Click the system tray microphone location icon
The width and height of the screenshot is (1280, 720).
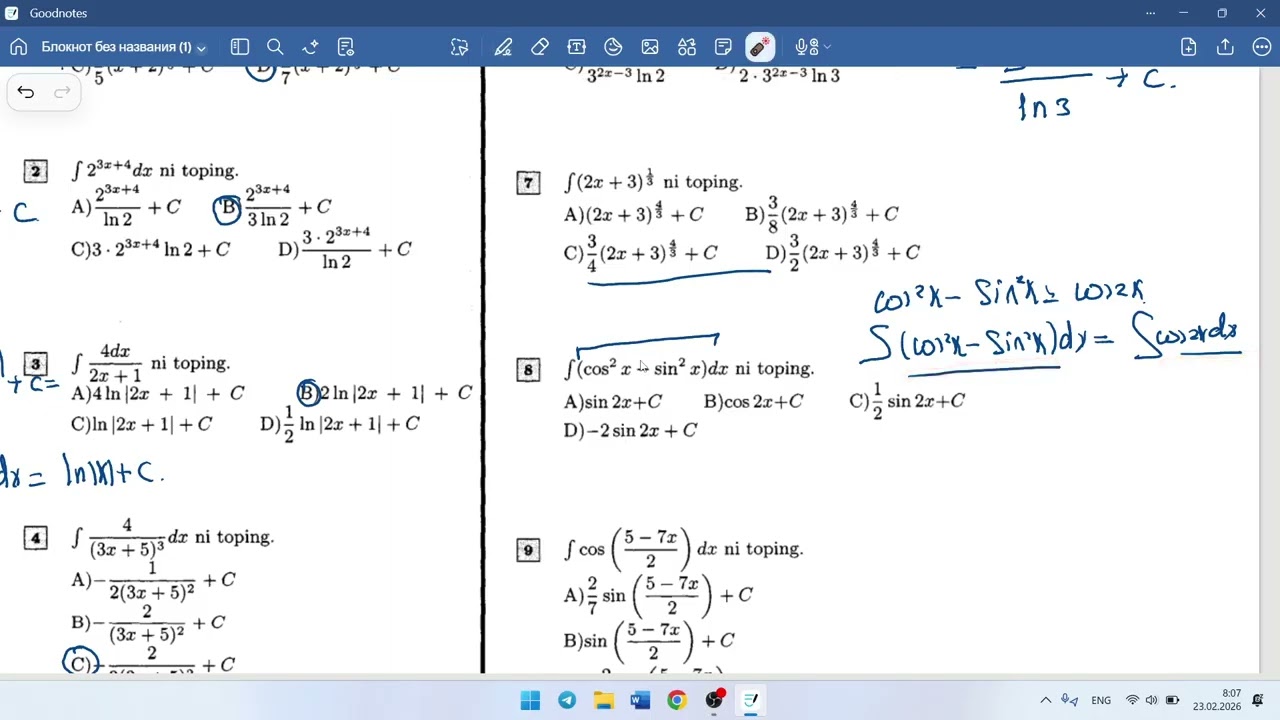coord(1070,700)
